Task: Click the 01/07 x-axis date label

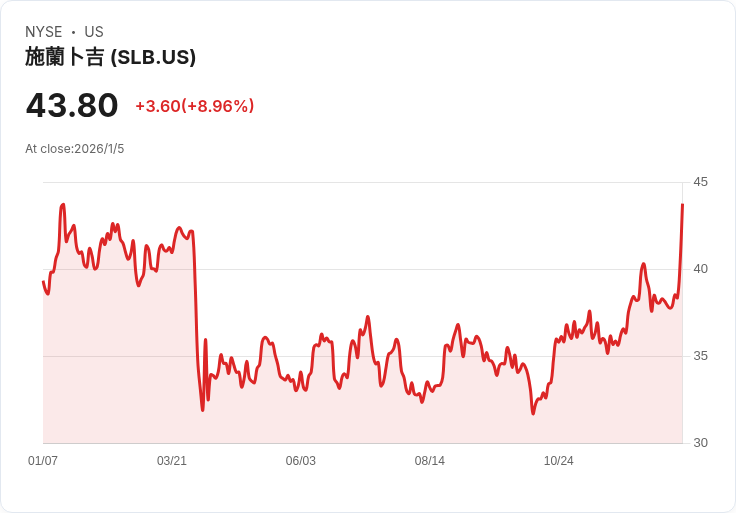Action: coord(43,461)
